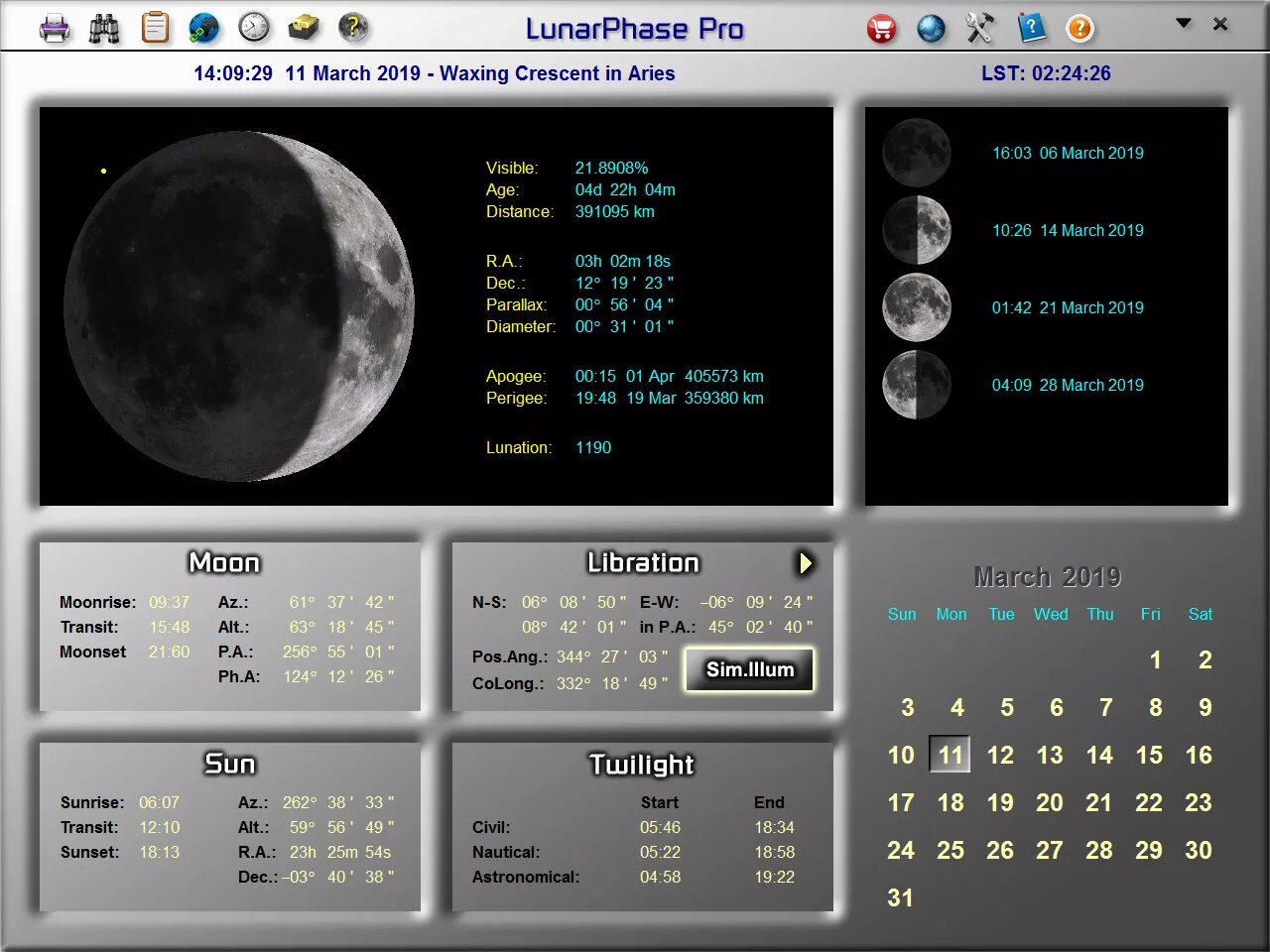Select the last quarter moon thumbnail

(917, 385)
